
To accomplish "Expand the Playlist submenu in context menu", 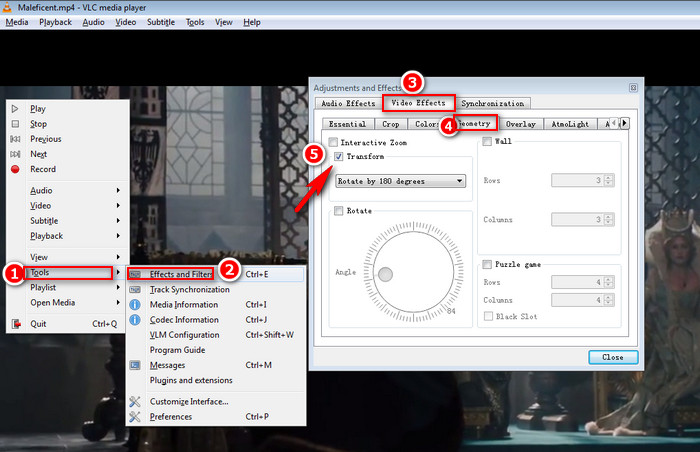I will pos(68,288).
